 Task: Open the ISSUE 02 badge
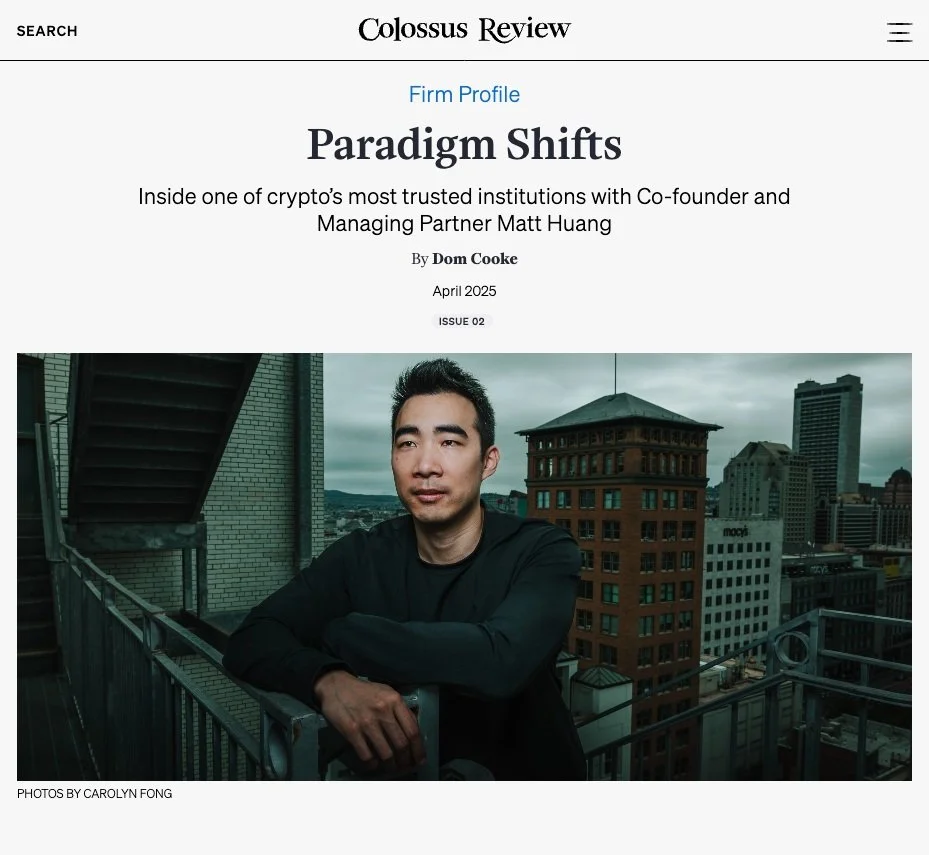tap(462, 321)
